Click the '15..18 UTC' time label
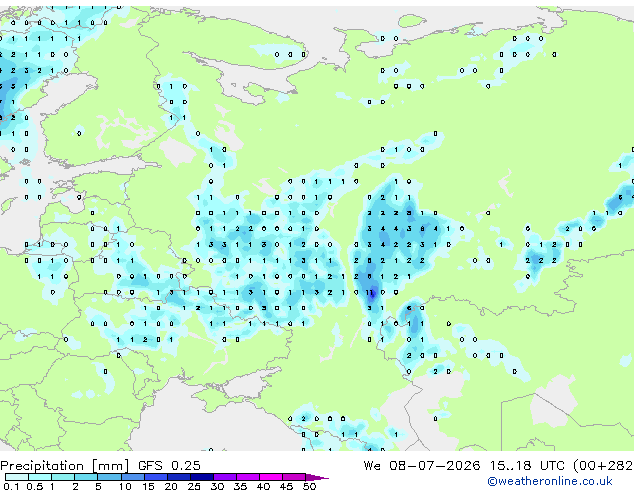The image size is (634, 490). click(527, 466)
